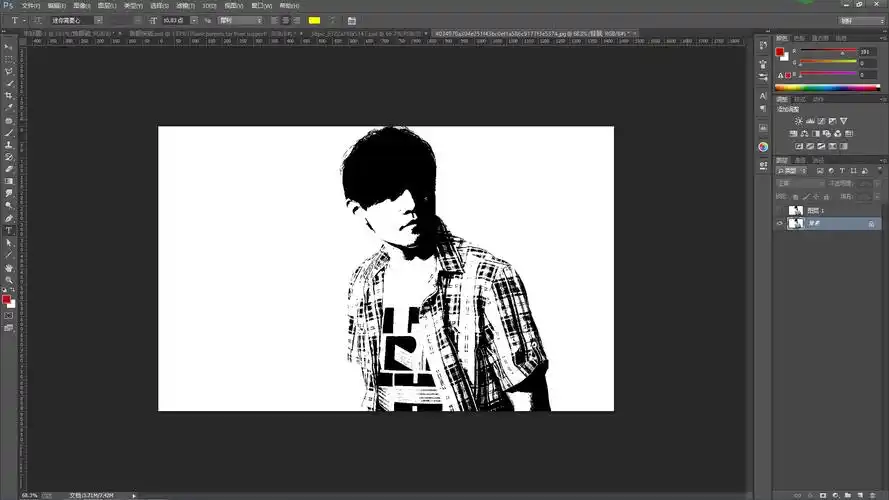Screen dimensions: 889x500
Task: Show the hidden top layer
Action: (780, 211)
